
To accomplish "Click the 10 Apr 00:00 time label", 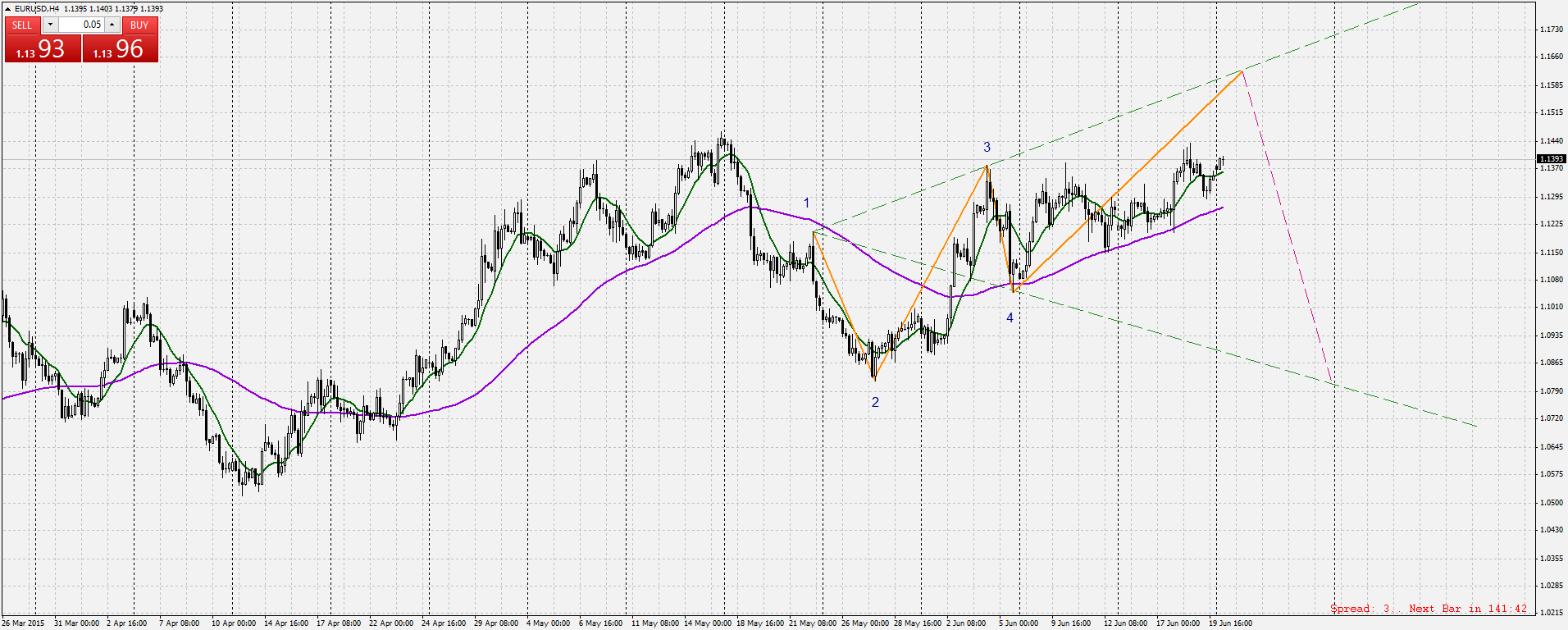I will pyautogui.click(x=234, y=623).
